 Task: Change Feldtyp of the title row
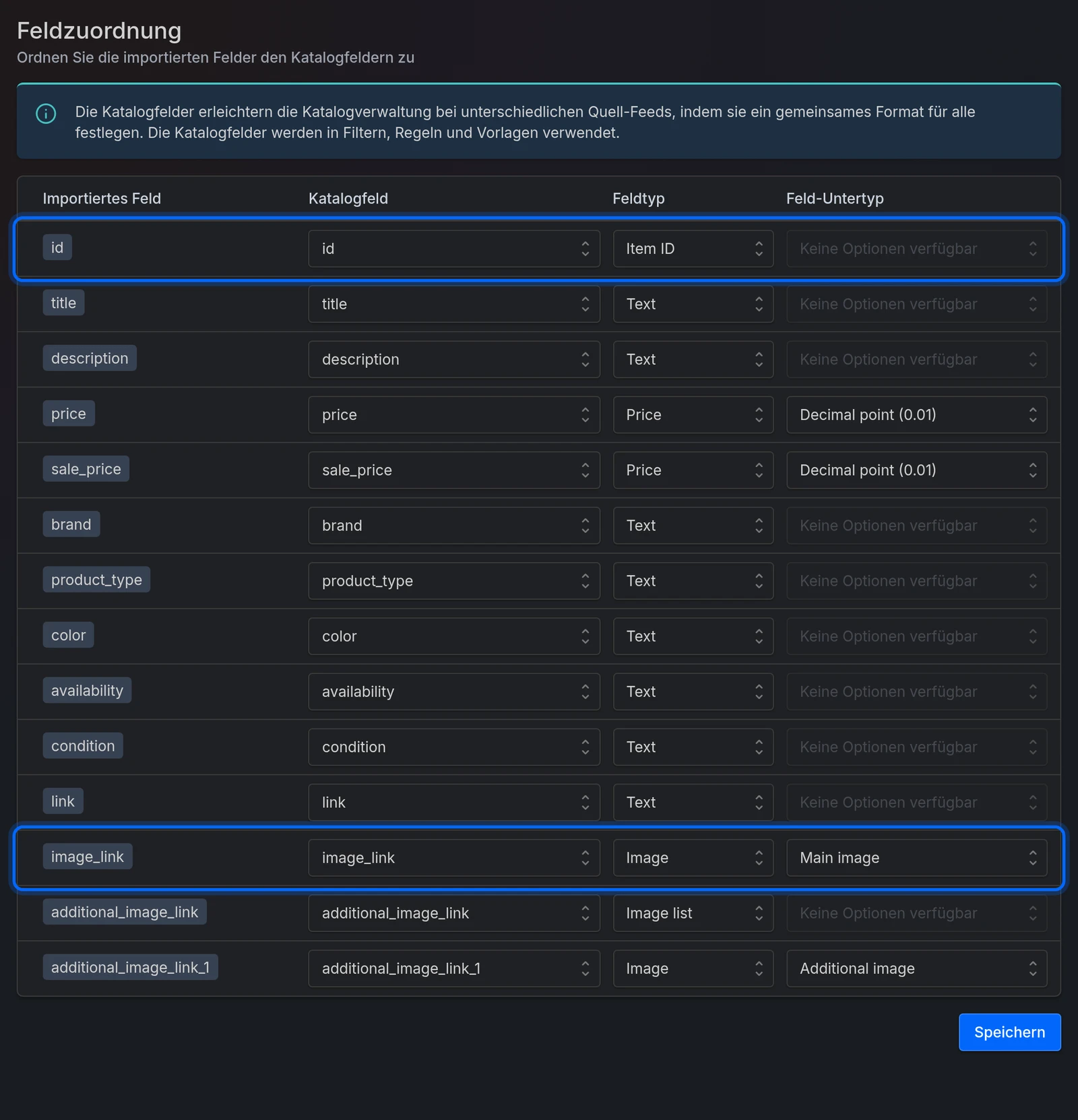click(693, 304)
